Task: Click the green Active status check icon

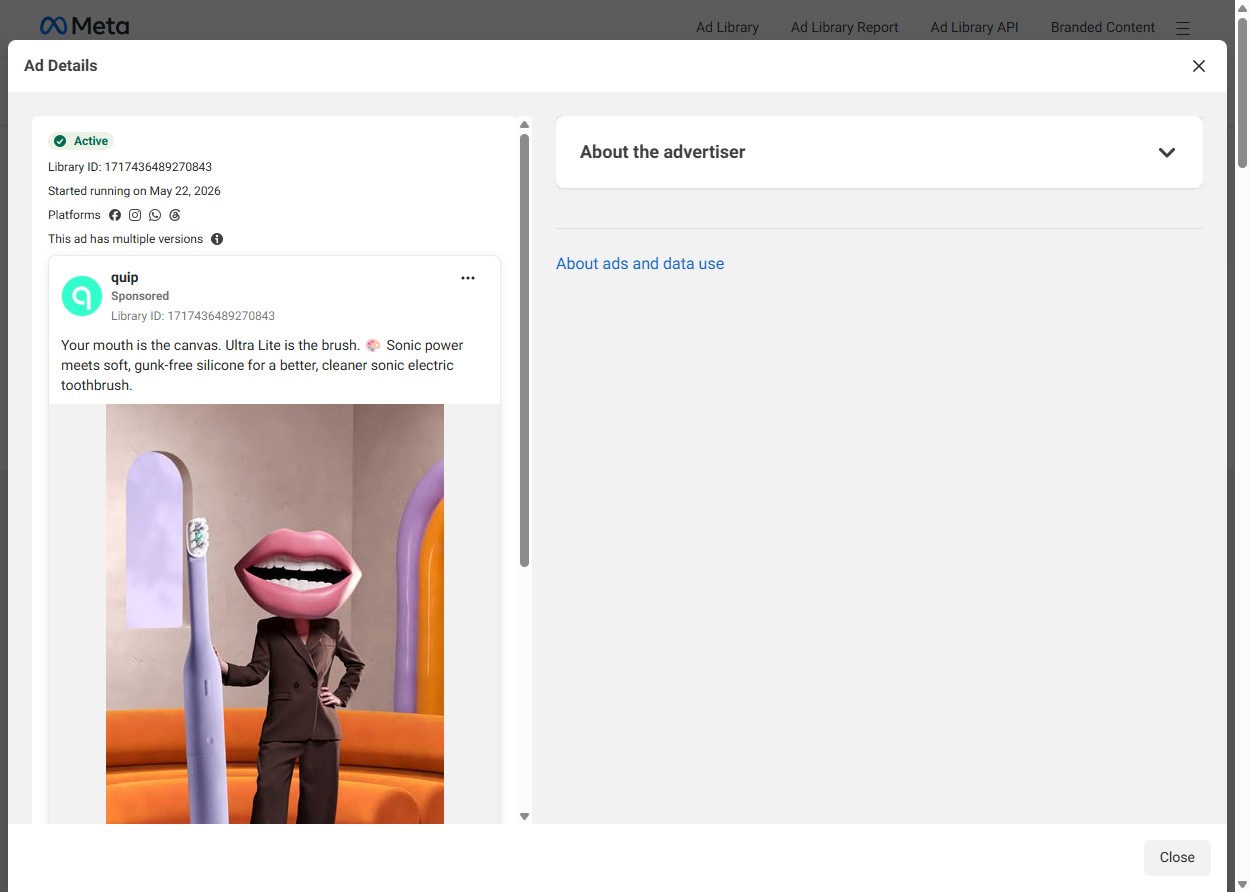Action: (x=60, y=141)
